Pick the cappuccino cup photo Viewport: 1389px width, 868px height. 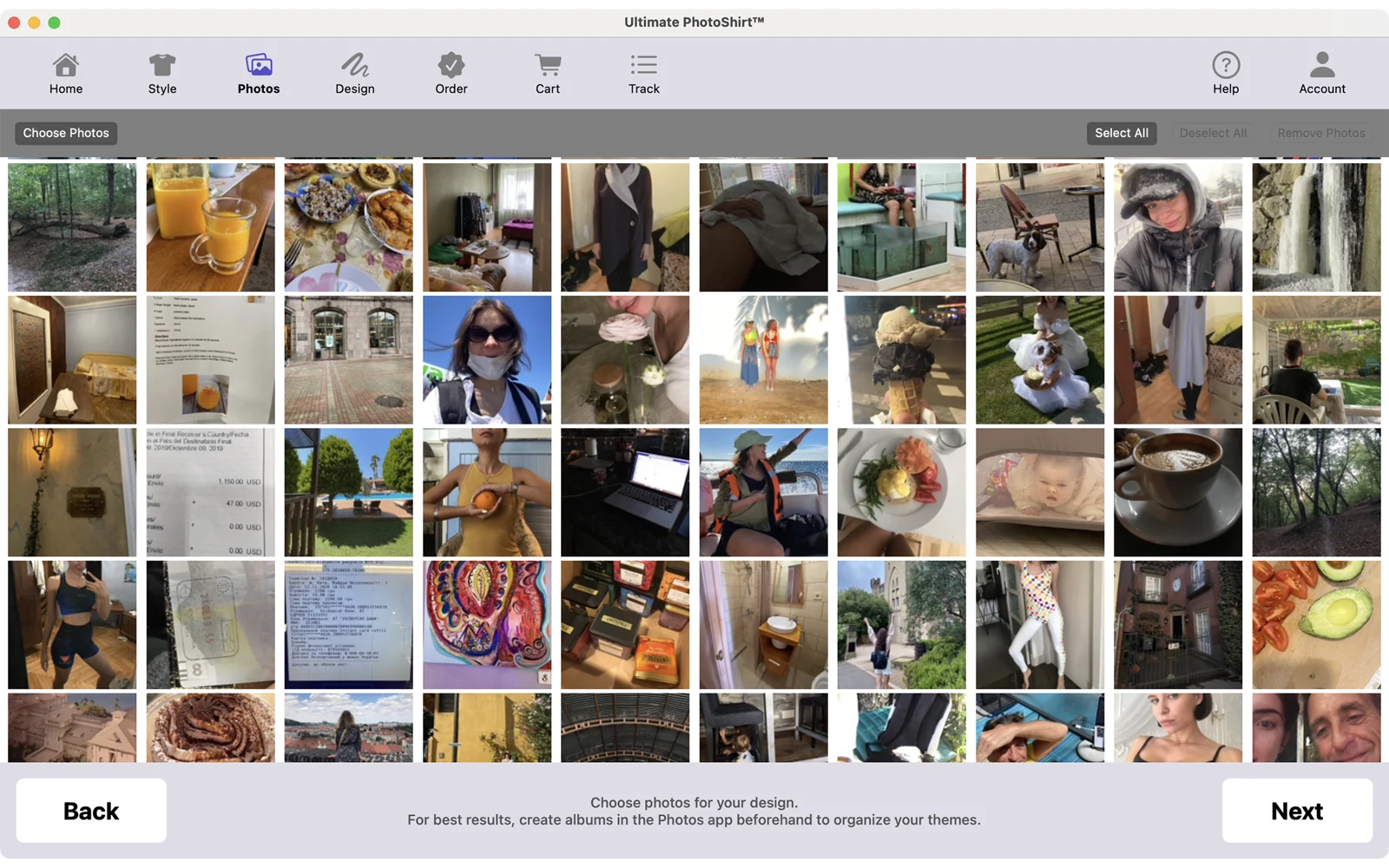[x=1178, y=492]
